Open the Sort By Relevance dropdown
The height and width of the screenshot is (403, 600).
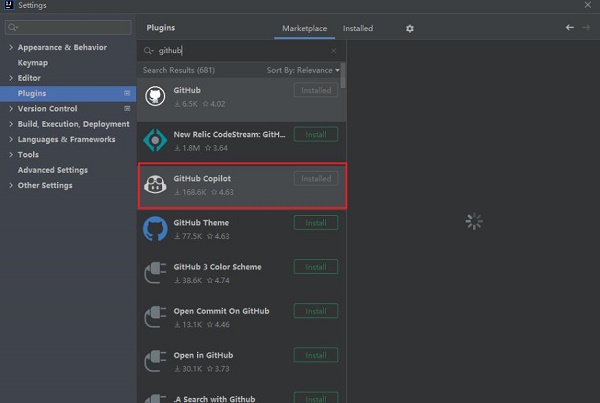303,70
